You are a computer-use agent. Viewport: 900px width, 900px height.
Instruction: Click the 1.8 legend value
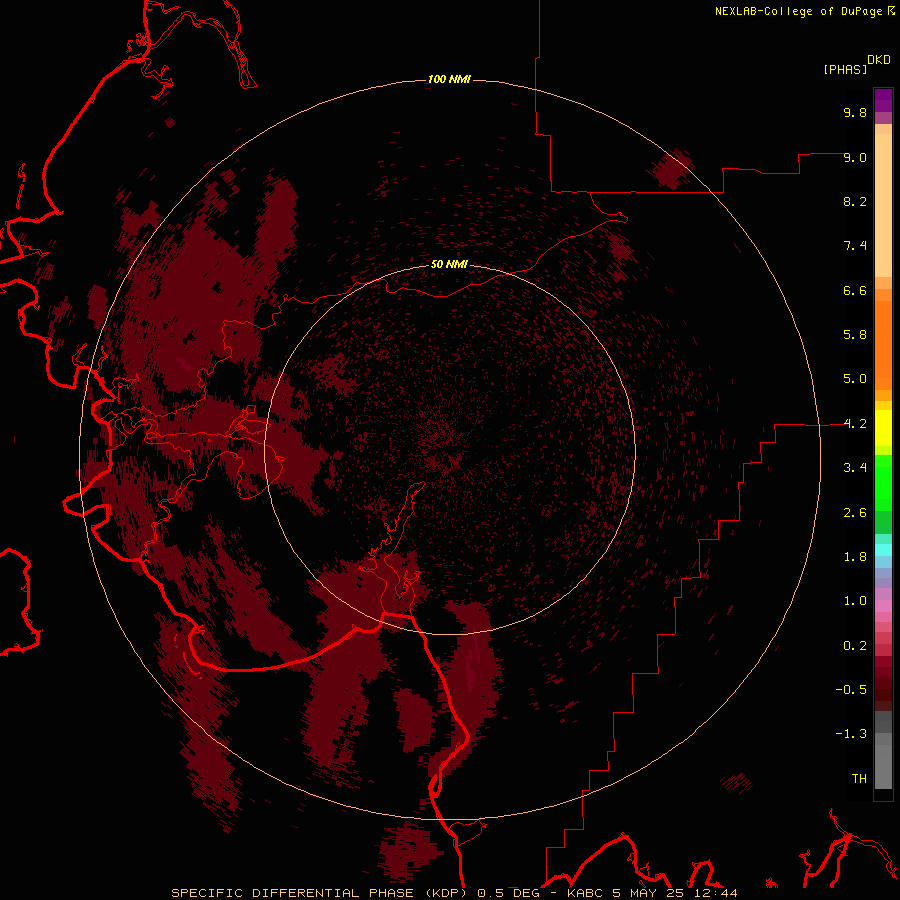point(855,557)
